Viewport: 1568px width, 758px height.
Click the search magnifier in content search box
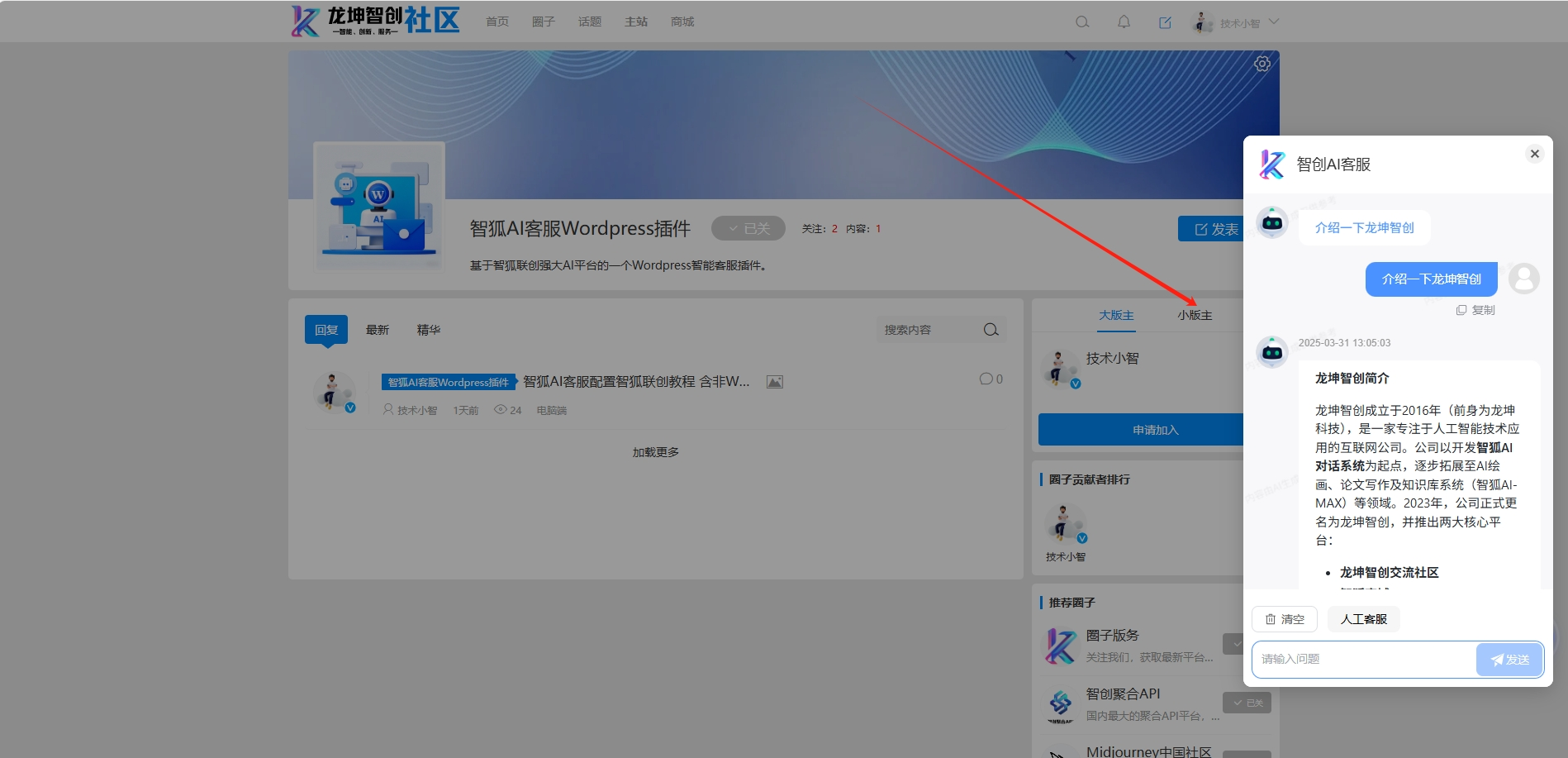991,330
